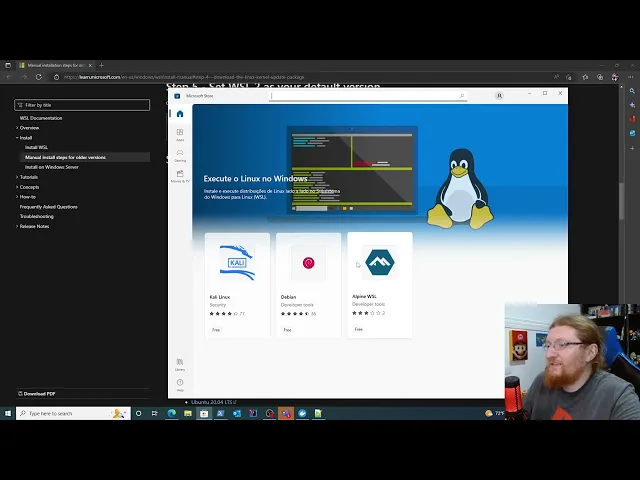Open Task View on taskbar
640x480 pixels.
[155, 413]
